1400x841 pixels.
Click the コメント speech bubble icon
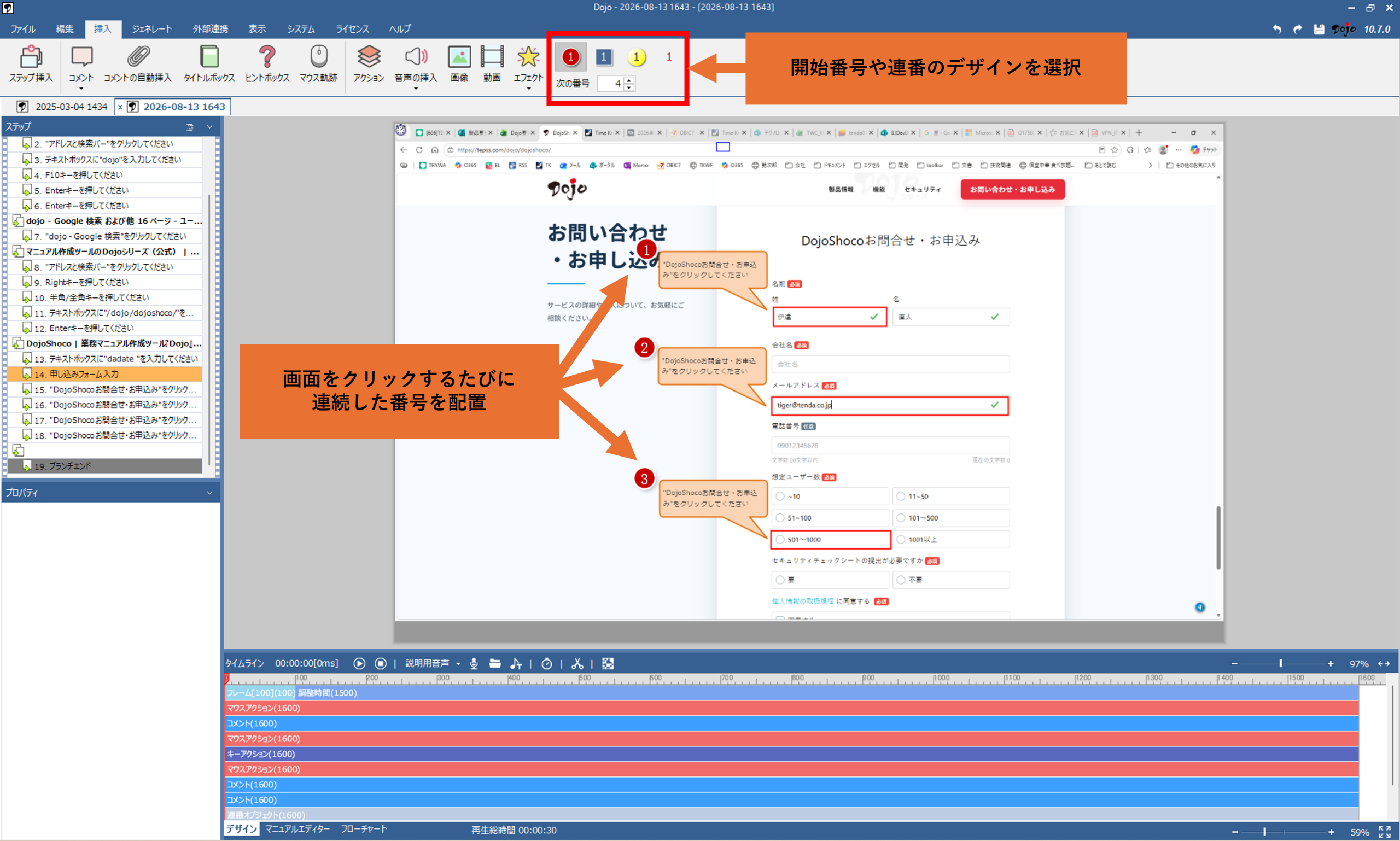(81, 57)
